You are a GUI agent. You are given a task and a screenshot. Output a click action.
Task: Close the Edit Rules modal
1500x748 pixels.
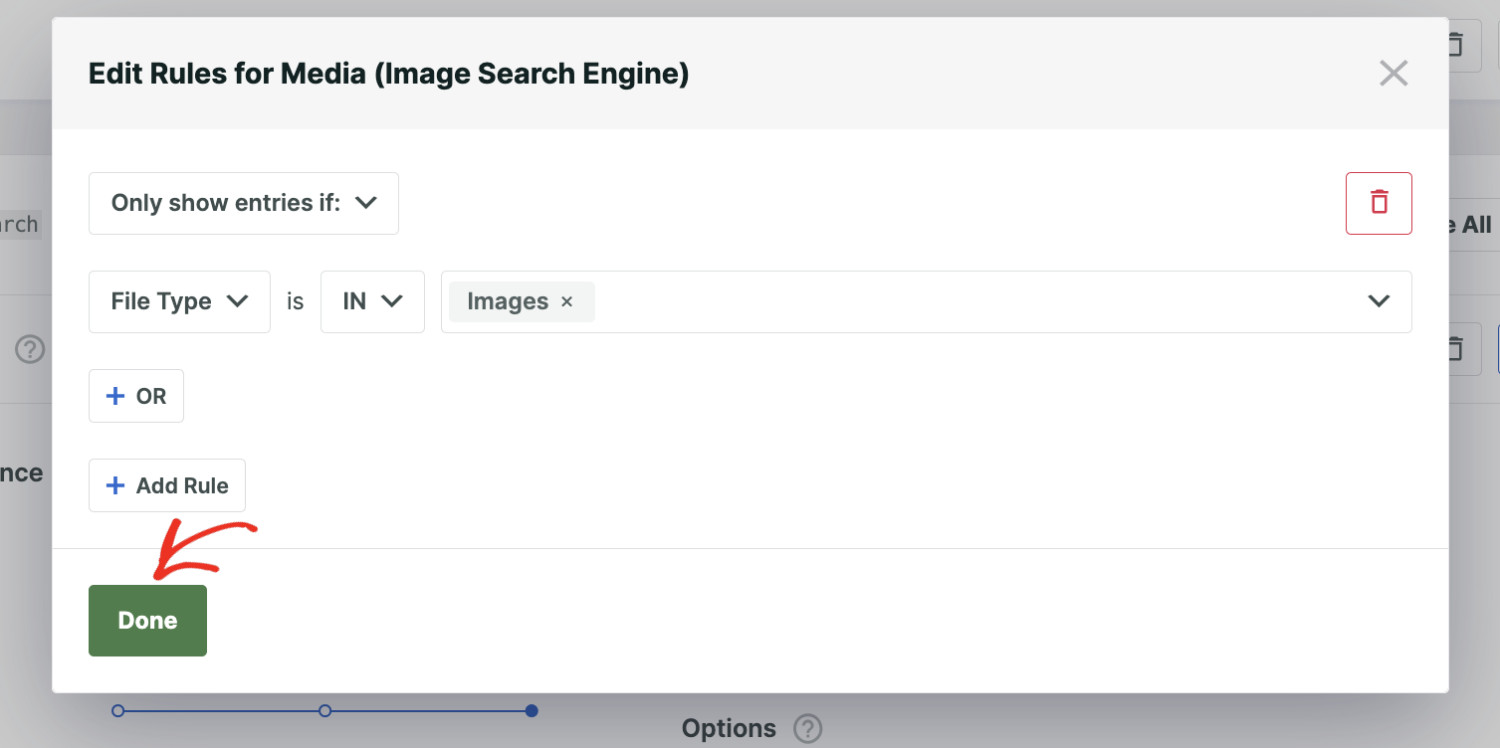pyautogui.click(x=1394, y=72)
